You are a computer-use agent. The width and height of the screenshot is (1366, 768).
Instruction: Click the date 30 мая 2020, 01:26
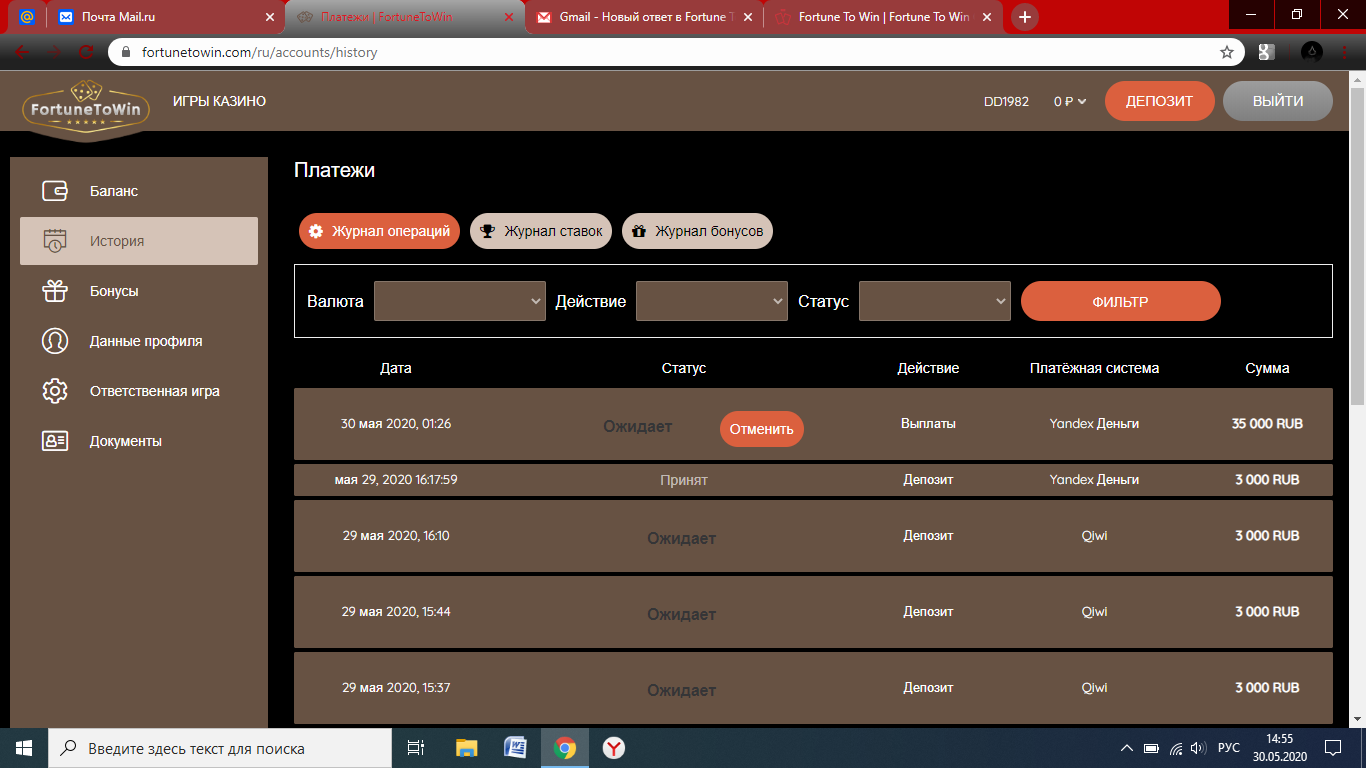[x=396, y=424]
